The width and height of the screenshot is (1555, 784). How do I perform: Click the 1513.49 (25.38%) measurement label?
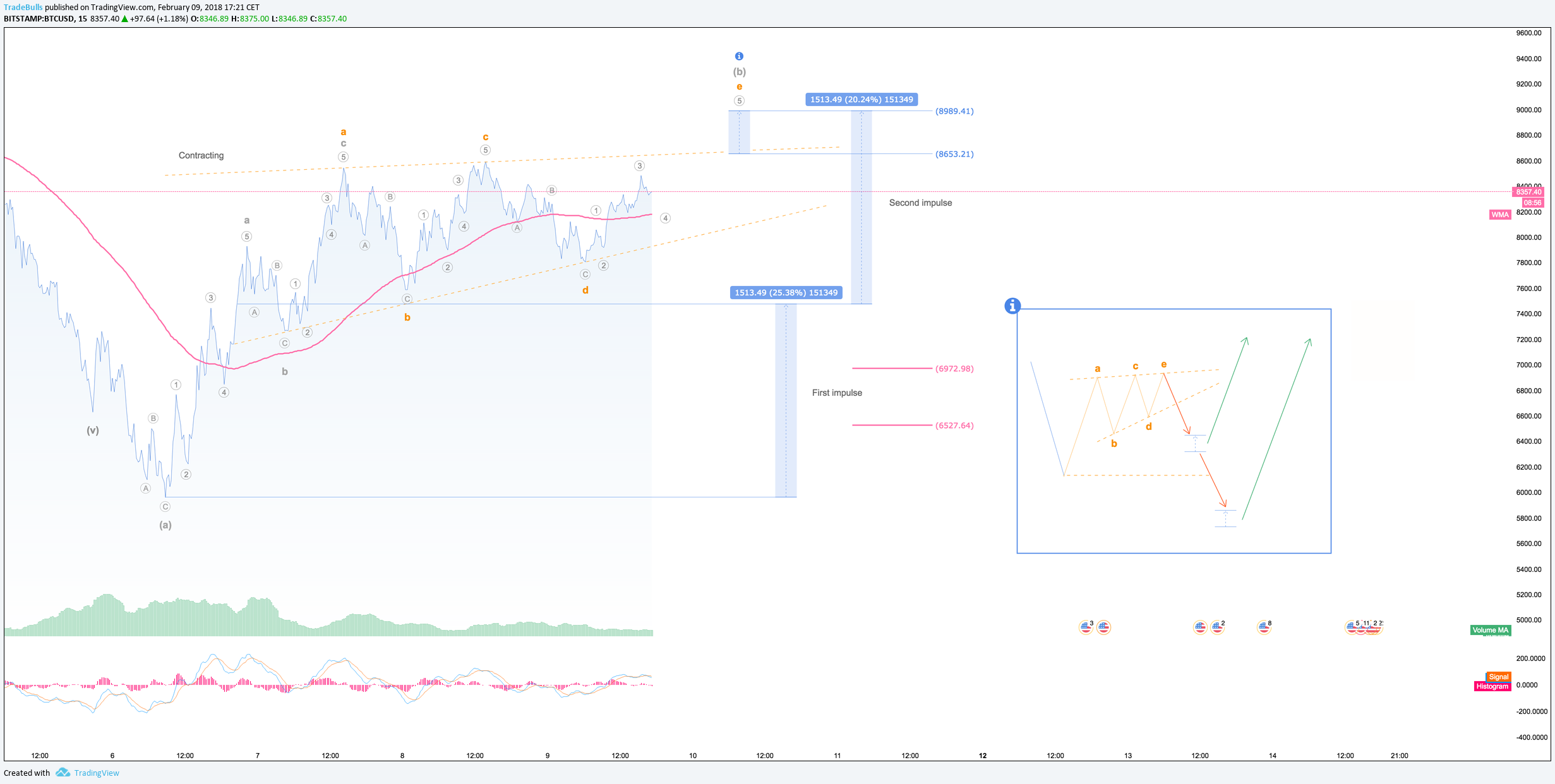(x=786, y=292)
